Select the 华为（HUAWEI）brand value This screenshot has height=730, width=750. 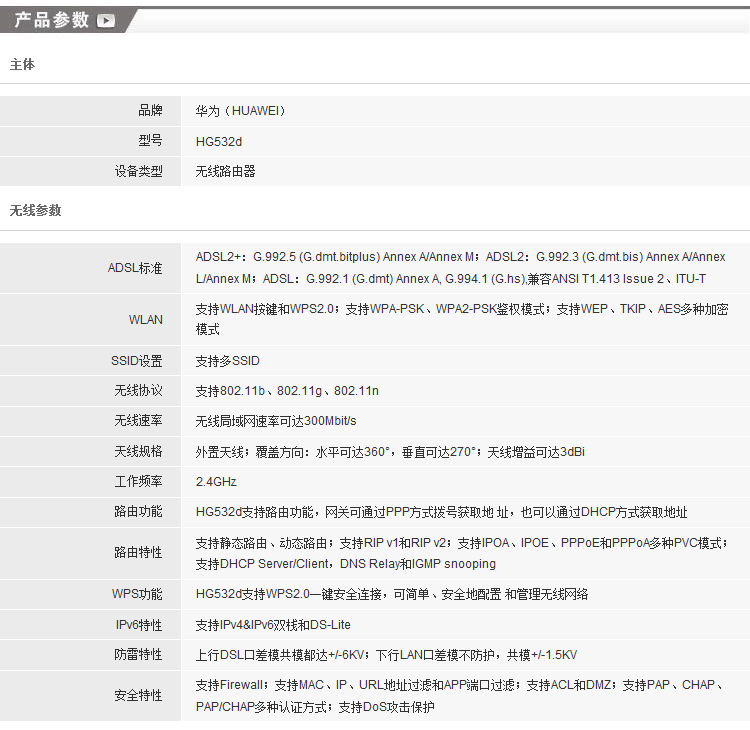click(241, 111)
